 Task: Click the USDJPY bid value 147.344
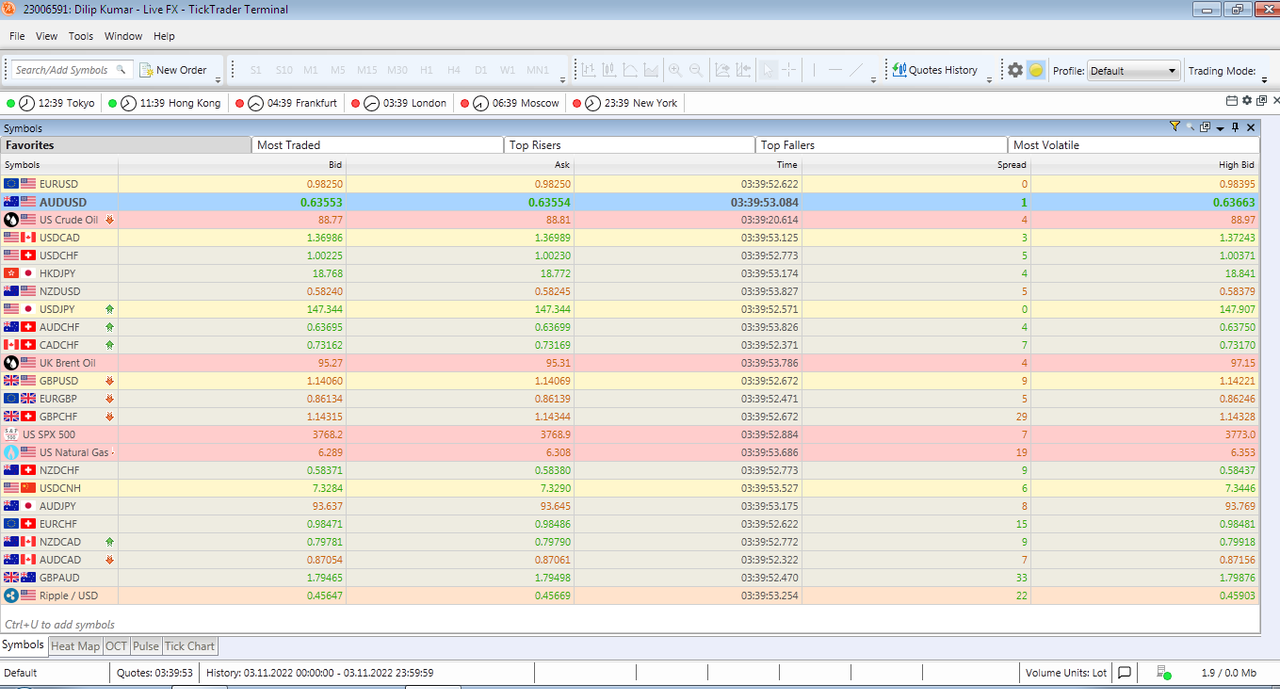click(327, 310)
